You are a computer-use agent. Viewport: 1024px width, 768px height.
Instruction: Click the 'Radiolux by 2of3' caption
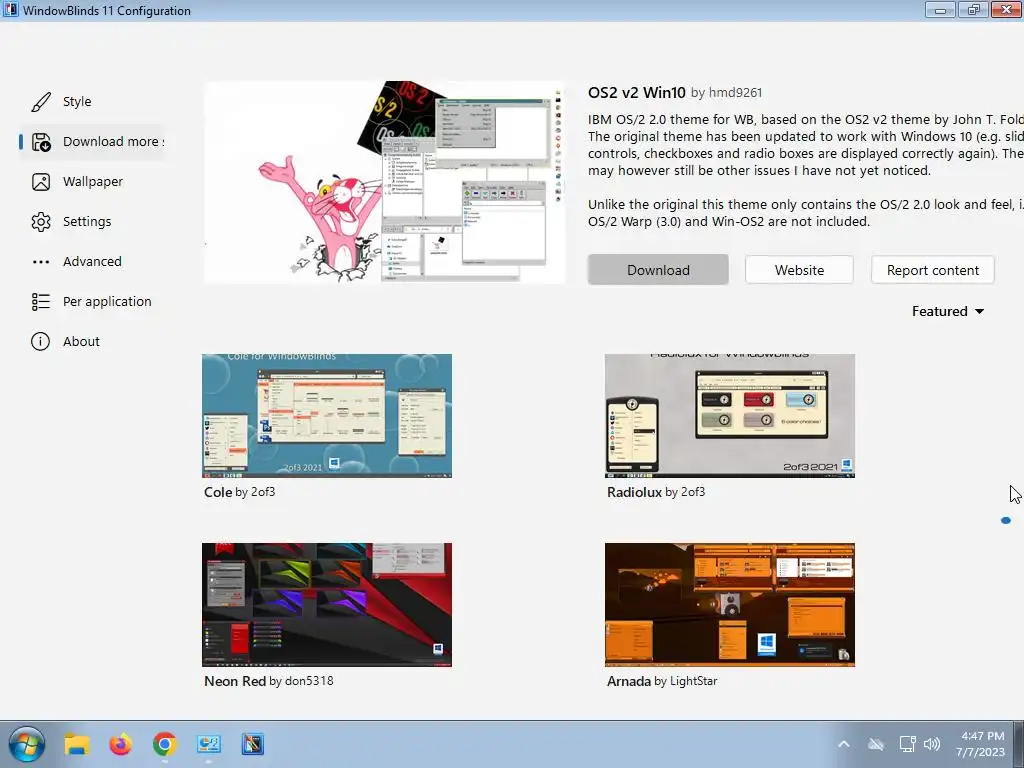[656, 492]
